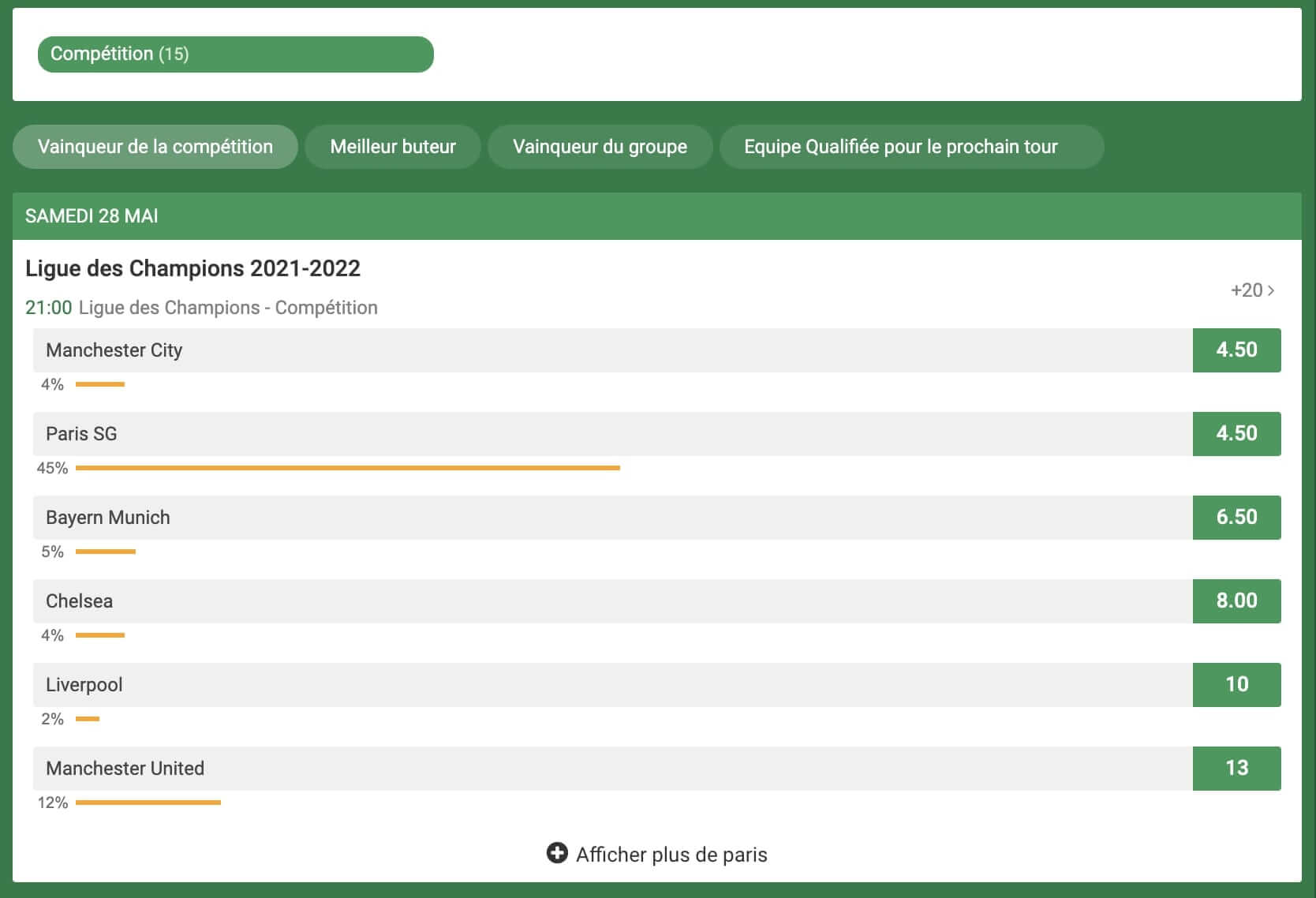This screenshot has height=898, width=1316.
Task: Click the 5% label under Bayern Munich
Action: click(52, 552)
